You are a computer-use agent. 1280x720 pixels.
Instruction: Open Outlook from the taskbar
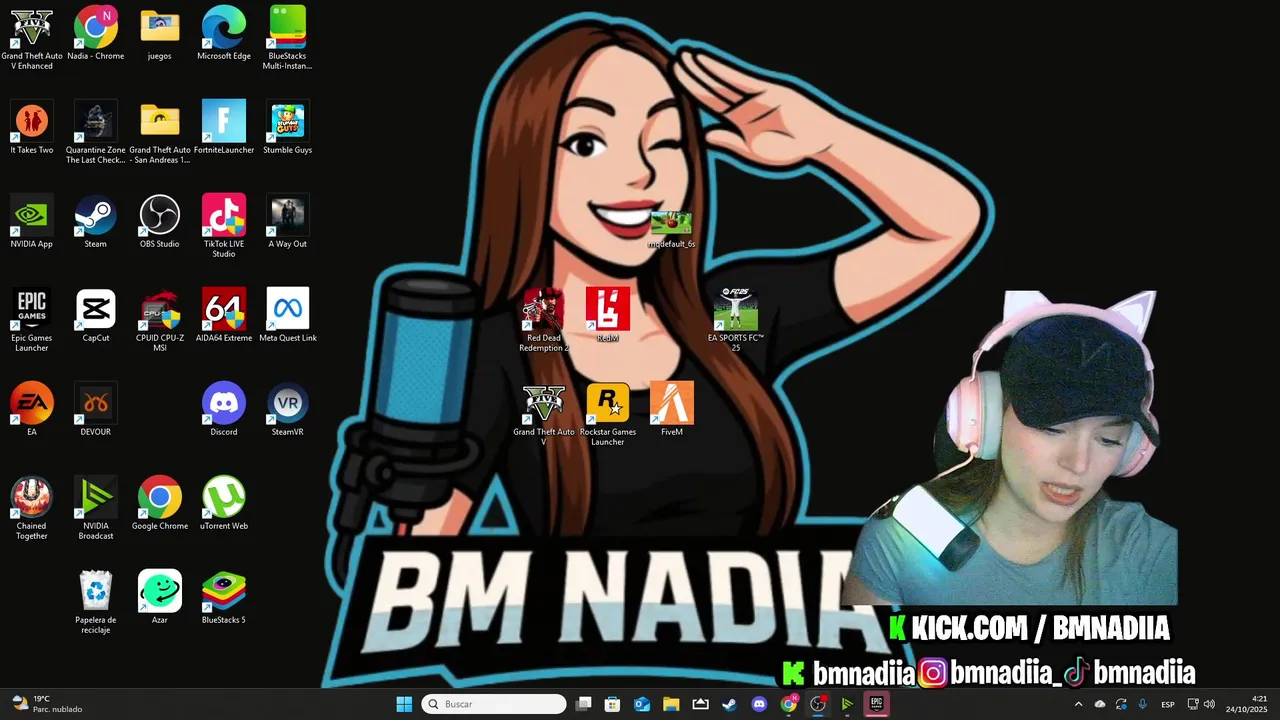click(642, 704)
